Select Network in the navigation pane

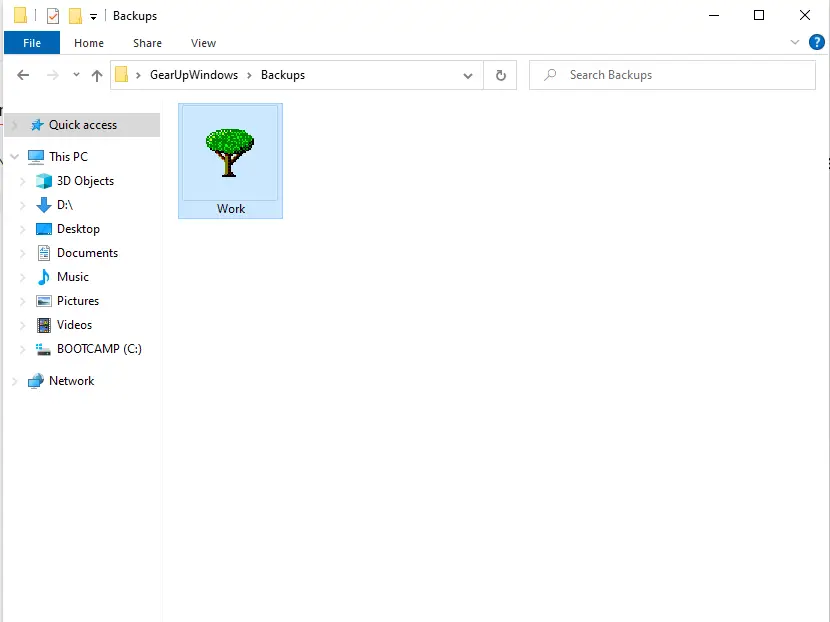pos(71,381)
